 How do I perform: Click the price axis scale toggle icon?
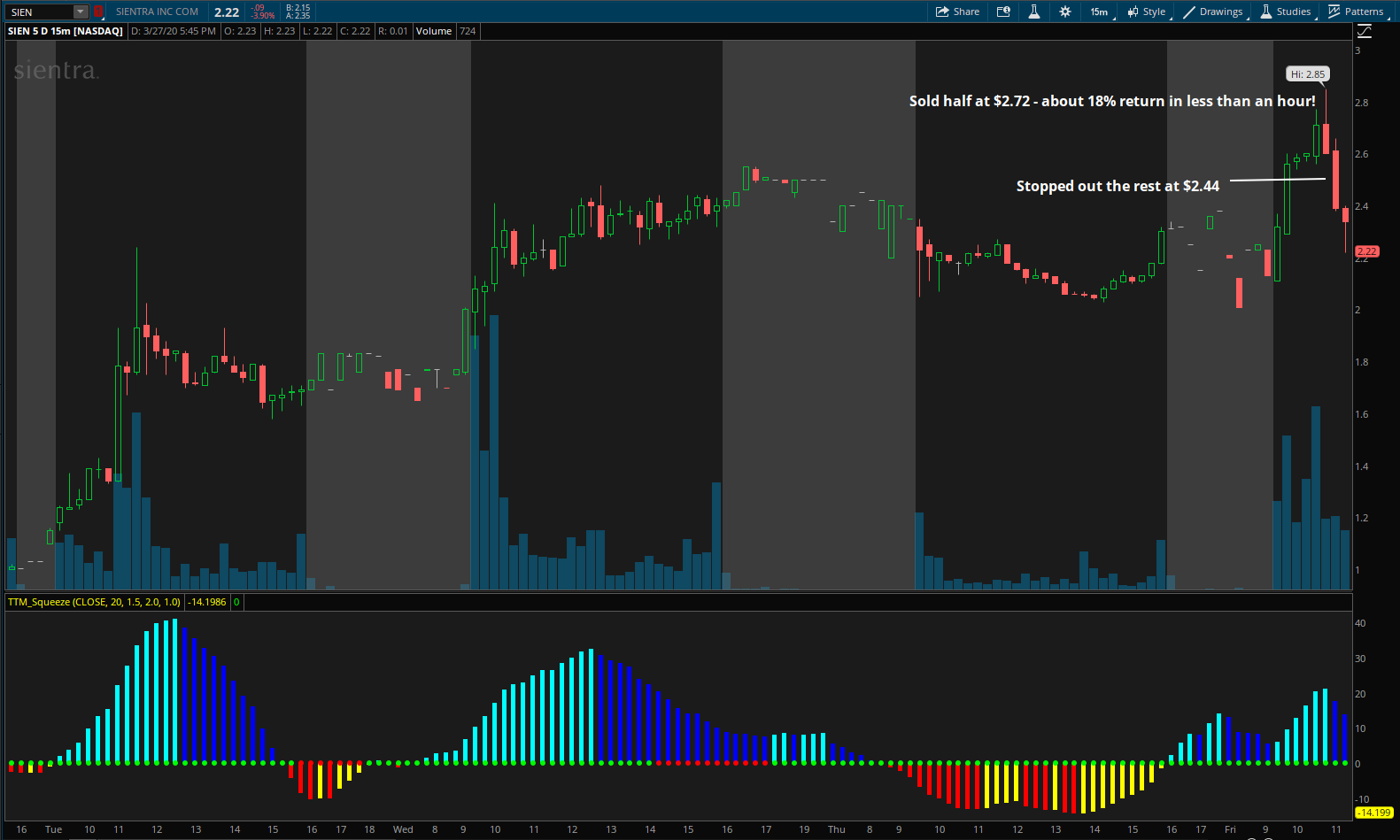[1365, 31]
